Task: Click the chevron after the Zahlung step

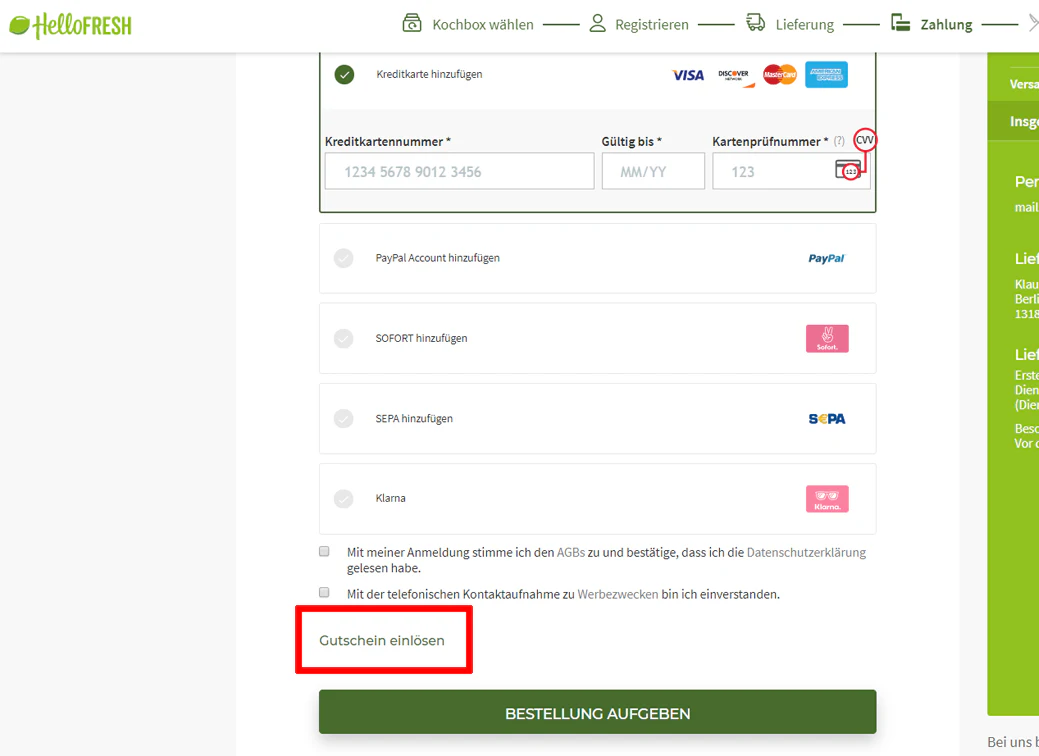Action: (1031, 23)
